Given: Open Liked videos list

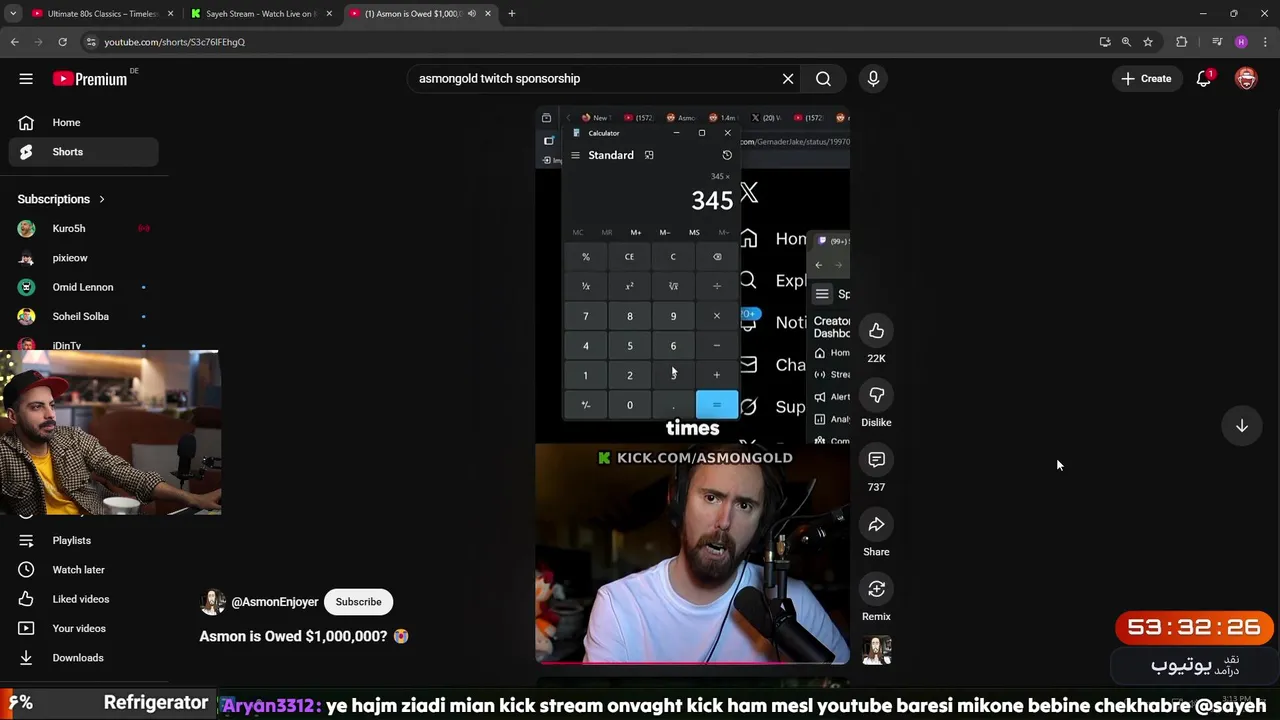Looking at the screenshot, I should (x=84, y=599).
